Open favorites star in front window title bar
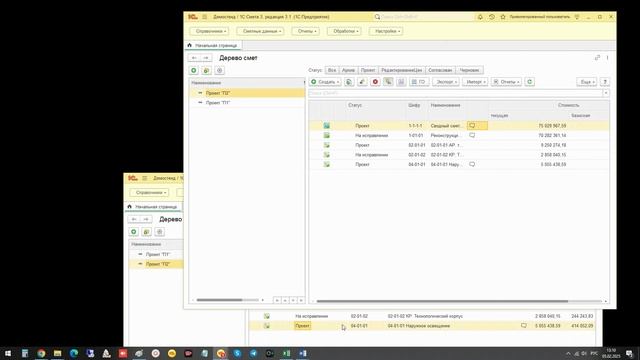 (x=503, y=17)
